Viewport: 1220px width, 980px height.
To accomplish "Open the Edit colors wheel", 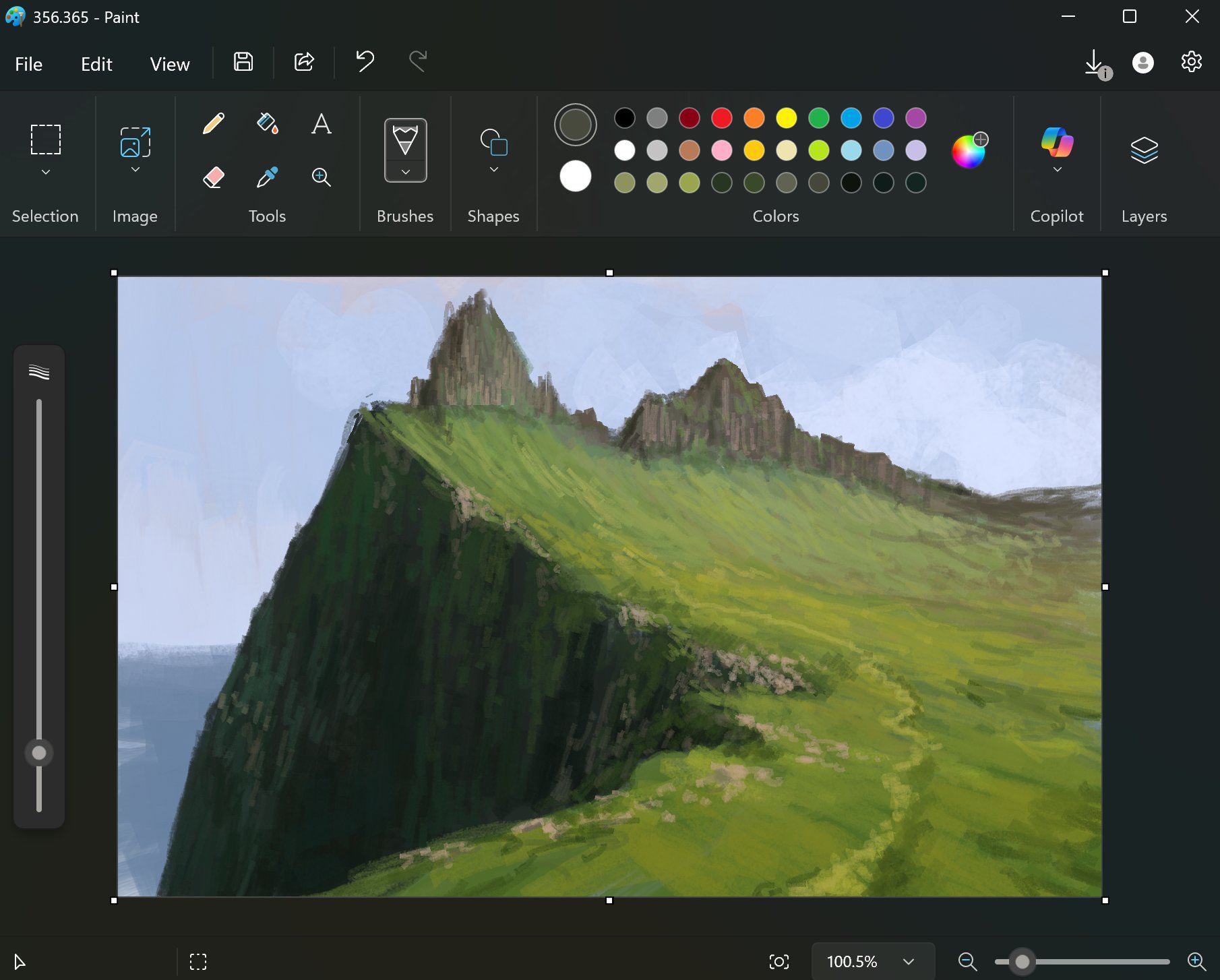I will tap(969, 150).
